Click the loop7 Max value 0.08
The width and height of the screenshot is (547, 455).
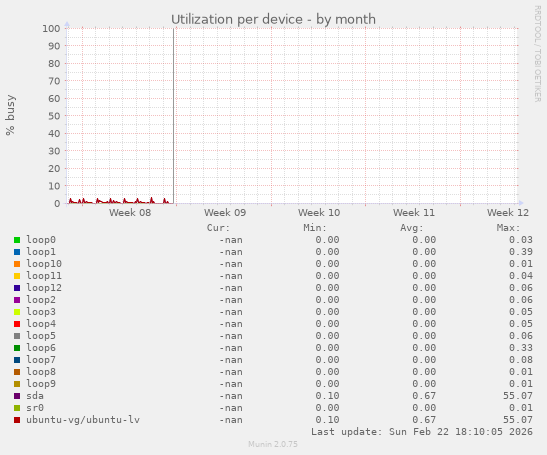point(521,360)
